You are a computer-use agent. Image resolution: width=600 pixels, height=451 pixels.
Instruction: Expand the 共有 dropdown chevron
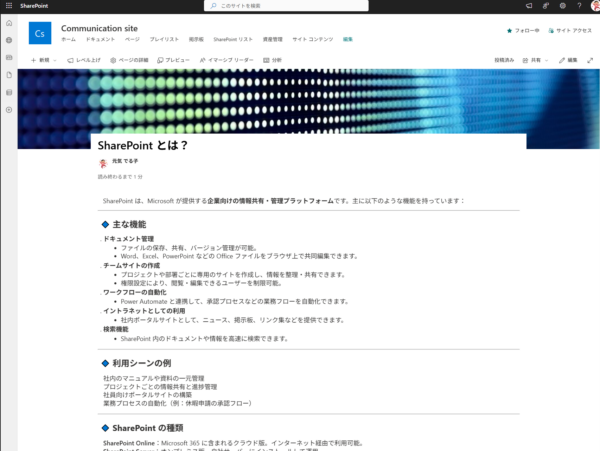546,60
